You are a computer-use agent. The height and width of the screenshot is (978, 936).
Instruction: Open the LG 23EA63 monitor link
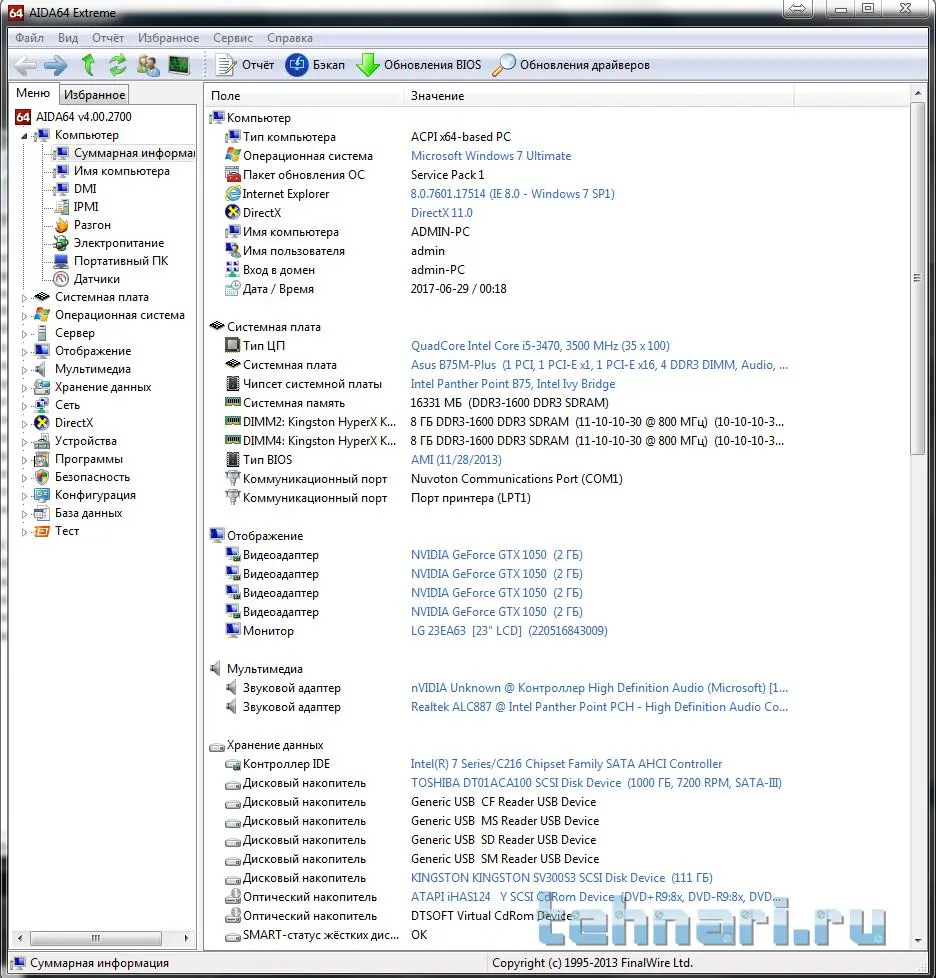(509, 631)
